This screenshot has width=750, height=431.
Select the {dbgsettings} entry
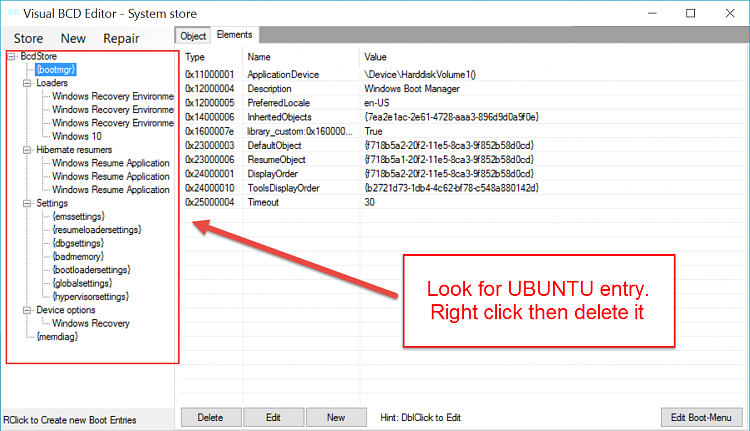[x=78, y=243]
